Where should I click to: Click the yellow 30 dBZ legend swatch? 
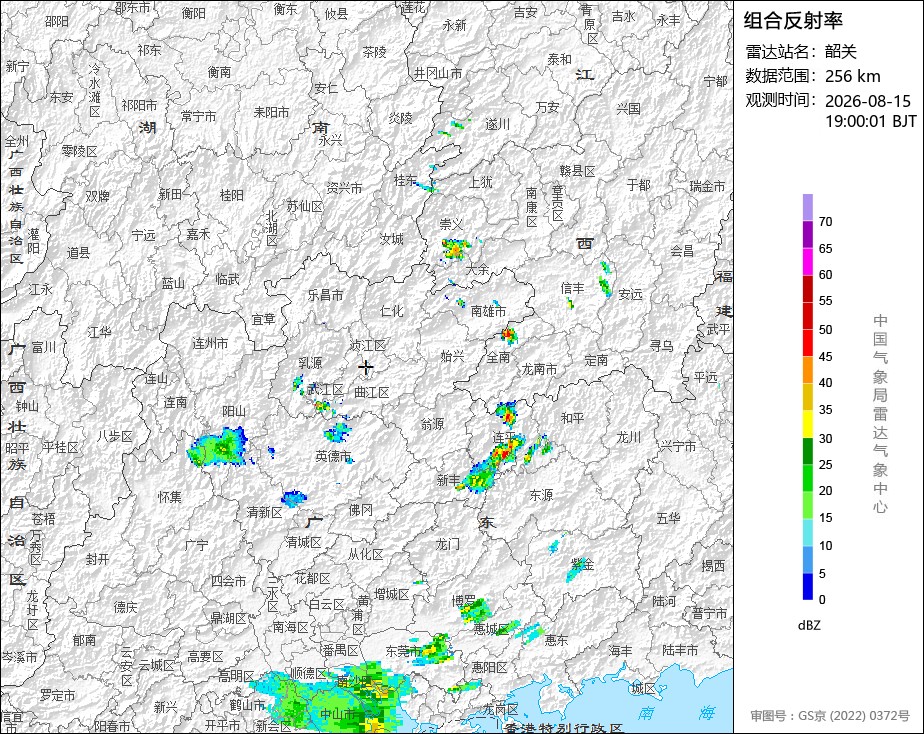pos(807,424)
